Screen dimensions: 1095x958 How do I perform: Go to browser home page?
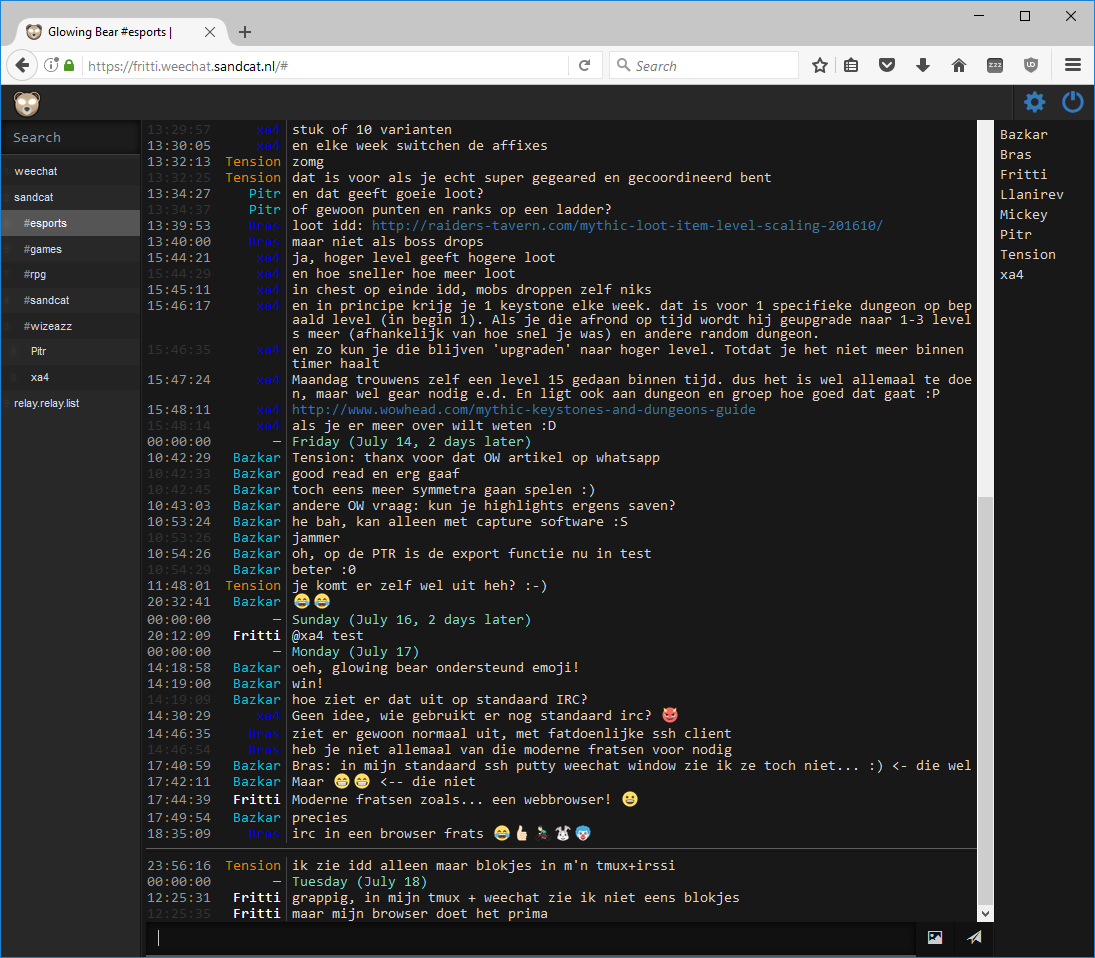point(959,66)
